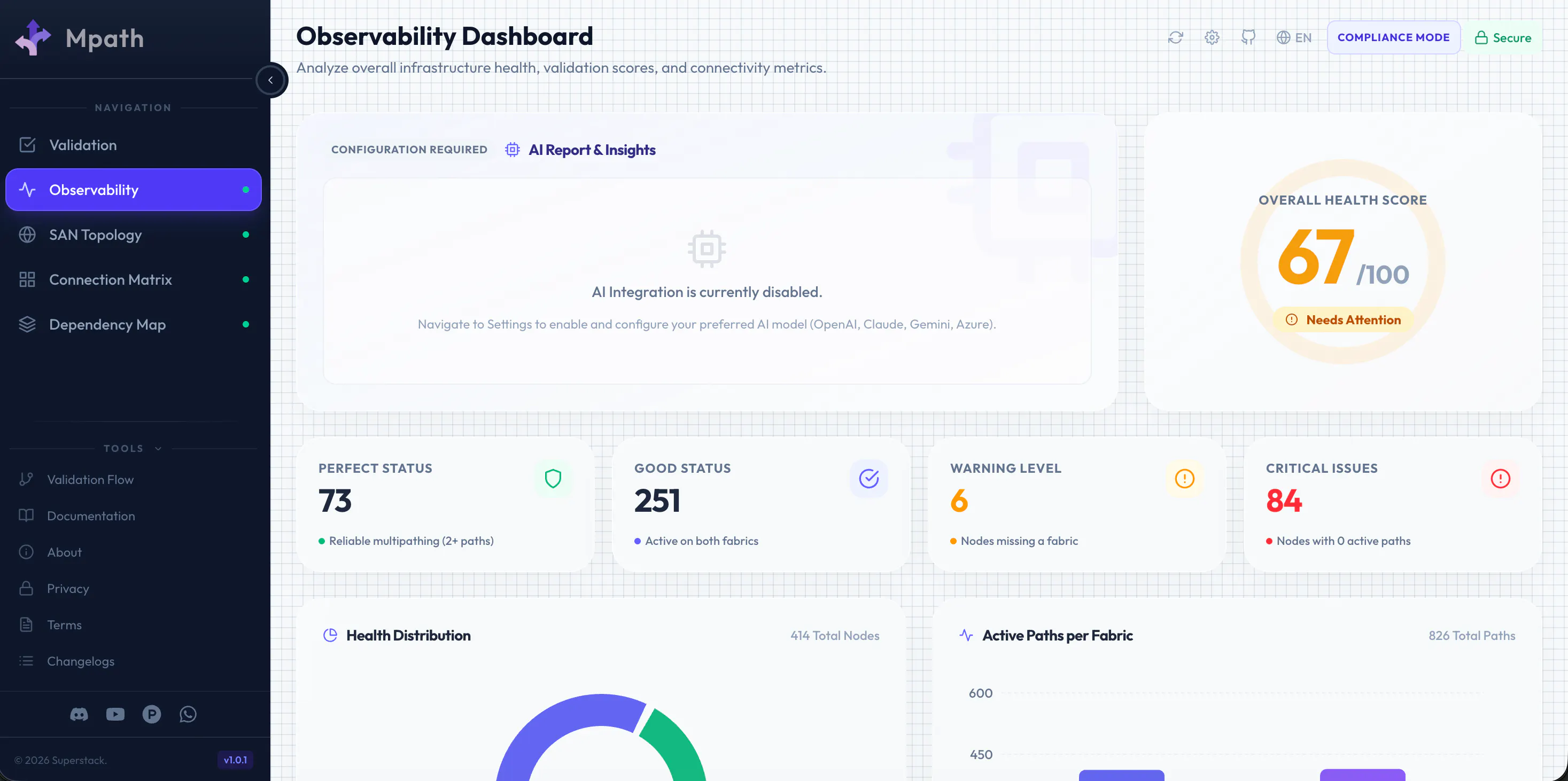Click the AI chip icon beside AI Report
The height and width of the screenshot is (781, 1568).
tap(513, 150)
